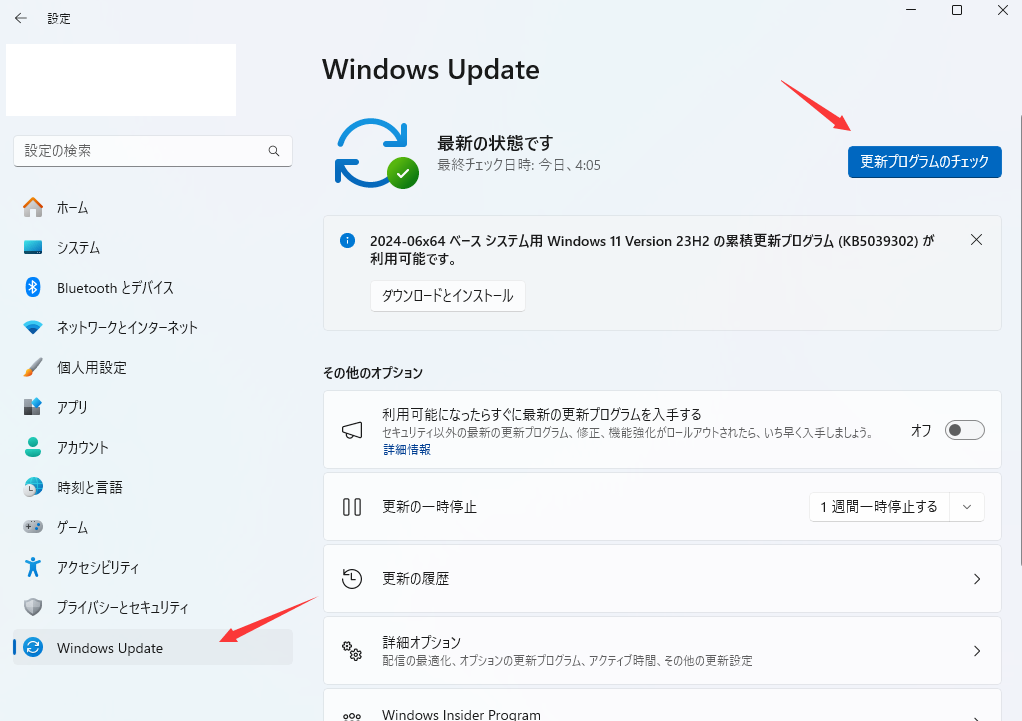Click the settings search (設定の検索) field

pyautogui.click(x=140, y=151)
